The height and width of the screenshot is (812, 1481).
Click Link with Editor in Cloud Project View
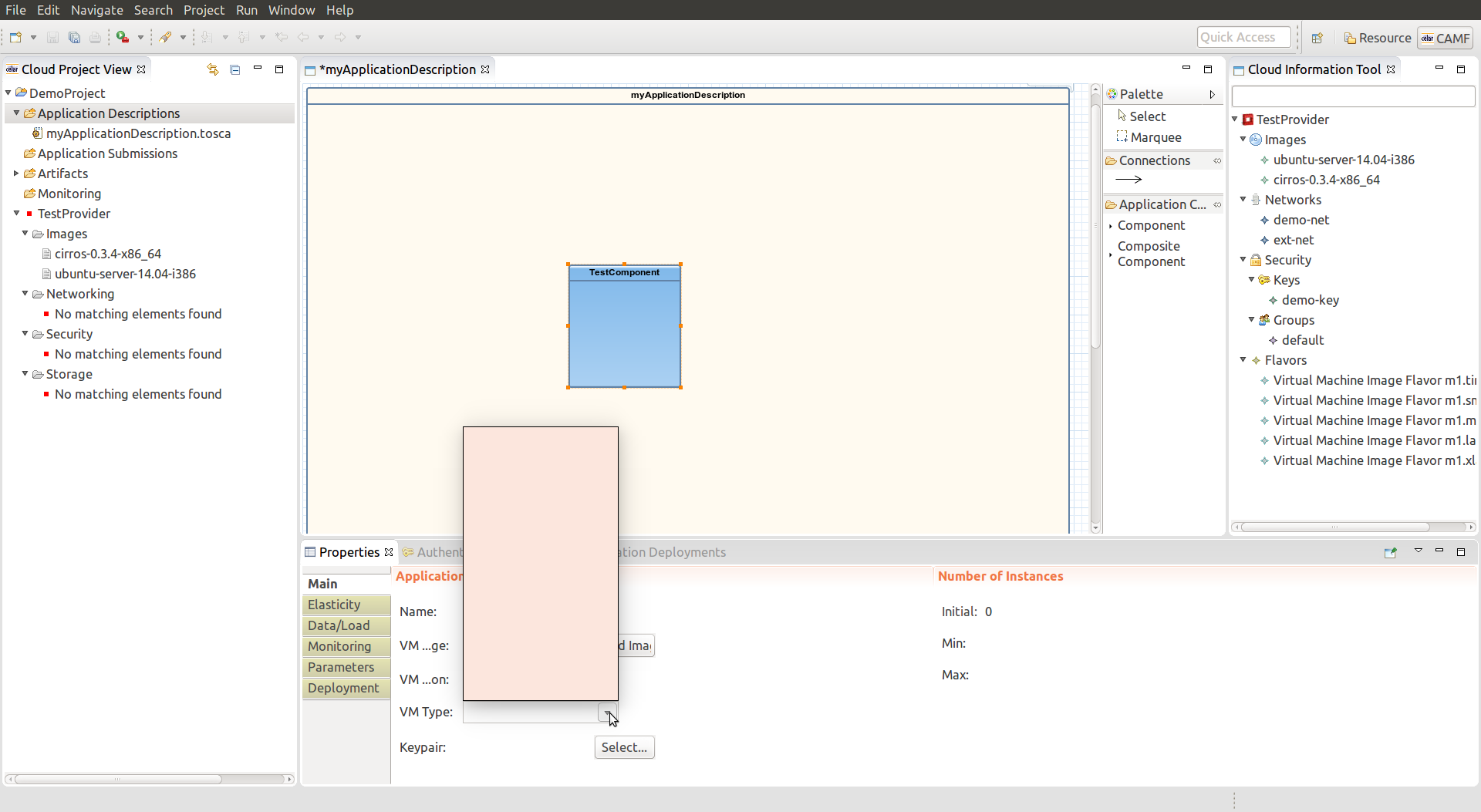213,69
